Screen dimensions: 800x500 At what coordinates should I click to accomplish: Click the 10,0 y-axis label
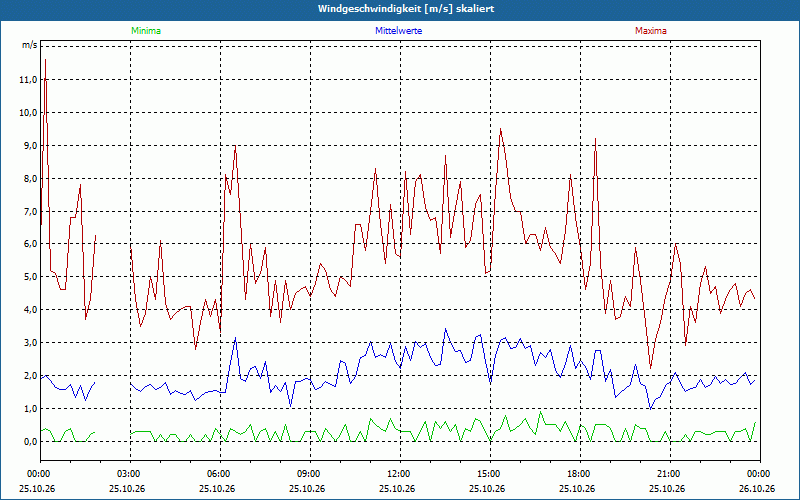[29, 113]
